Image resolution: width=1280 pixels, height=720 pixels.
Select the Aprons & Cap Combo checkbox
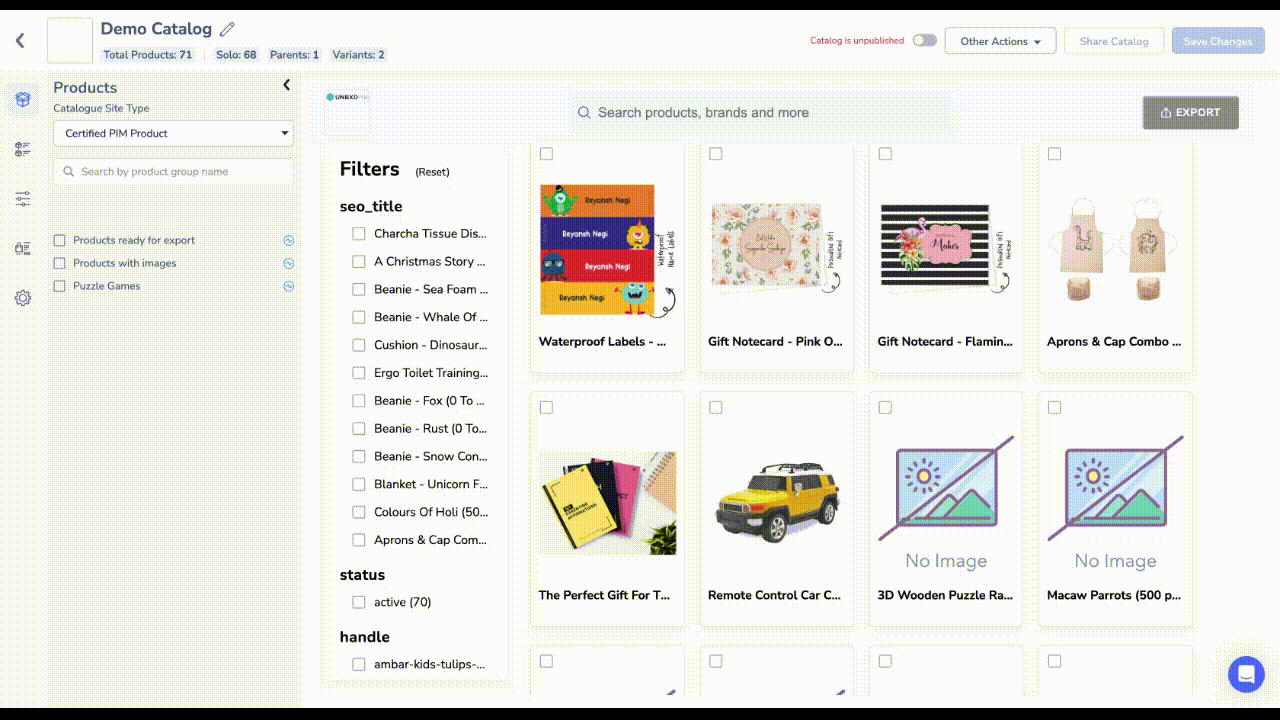[1054, 154]
